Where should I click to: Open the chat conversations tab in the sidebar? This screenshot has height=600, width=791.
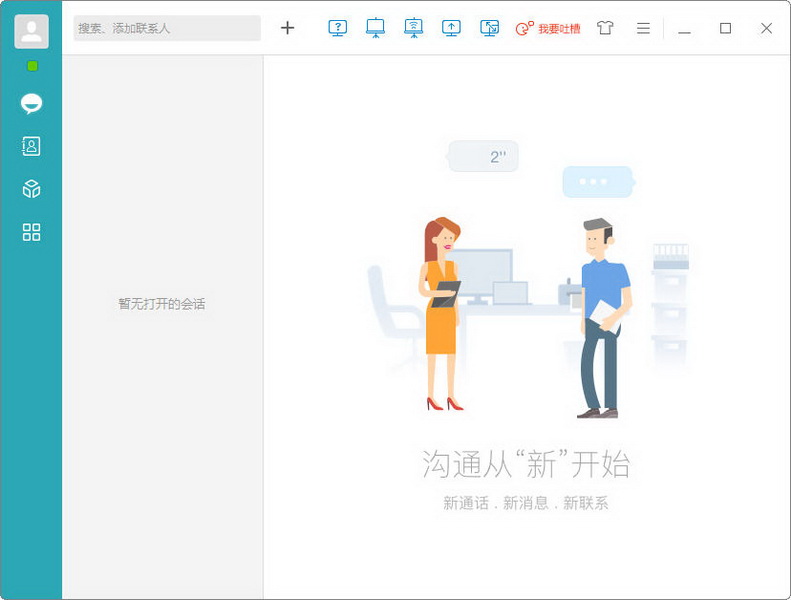31,104
